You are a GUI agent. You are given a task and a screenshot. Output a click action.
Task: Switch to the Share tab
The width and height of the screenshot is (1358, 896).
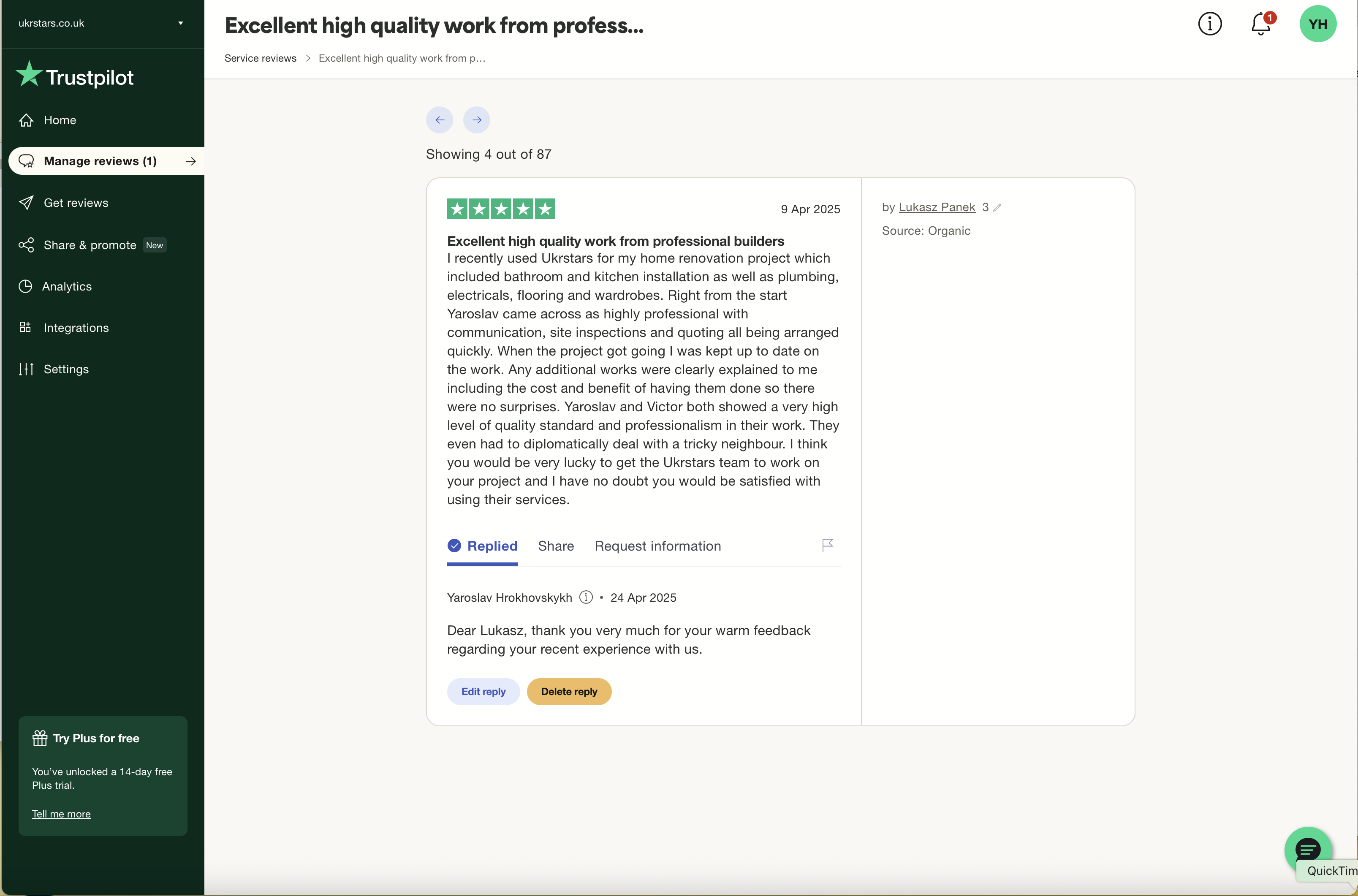556,546
